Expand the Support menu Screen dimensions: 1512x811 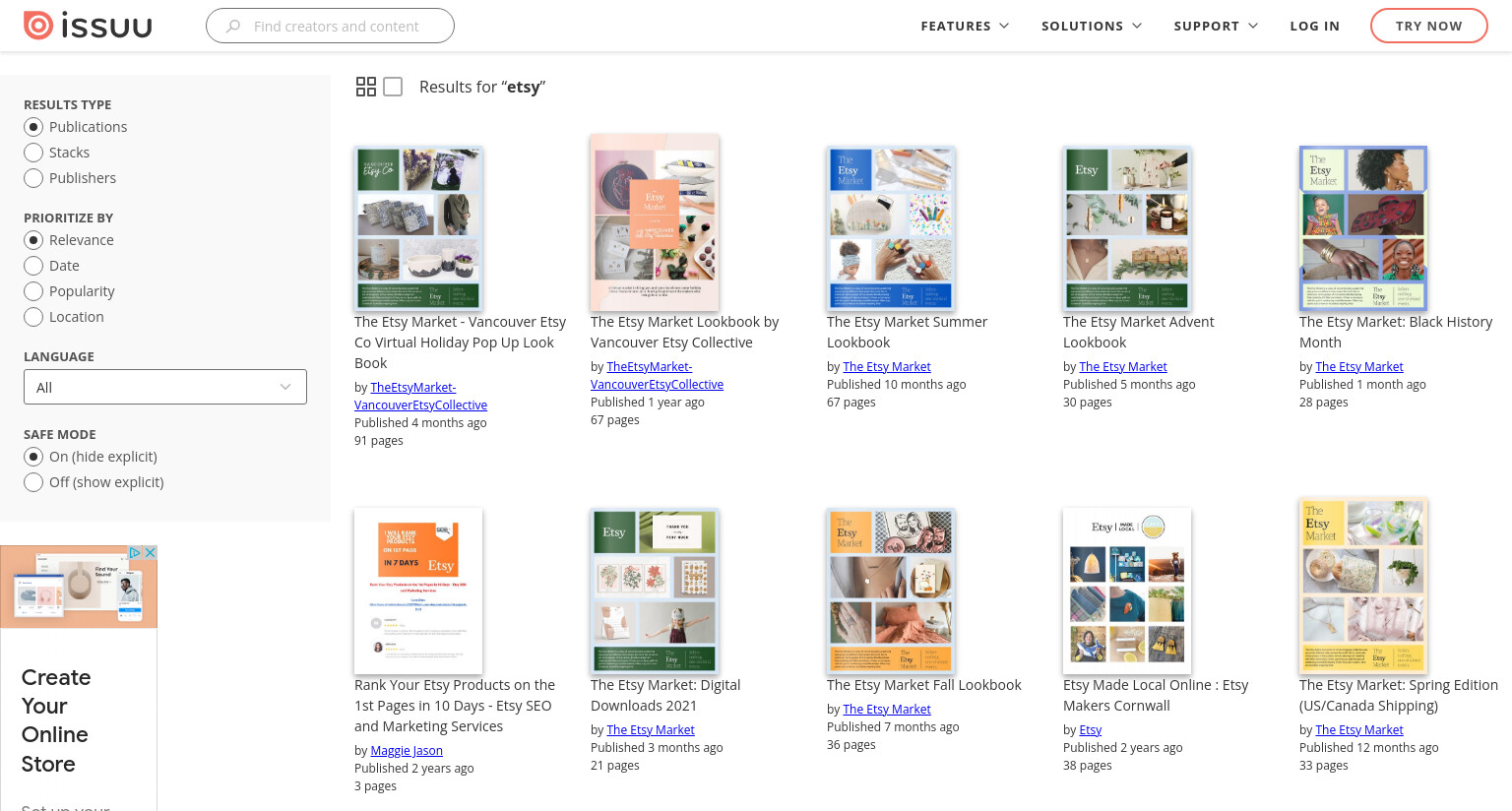tap(1216, 27)
